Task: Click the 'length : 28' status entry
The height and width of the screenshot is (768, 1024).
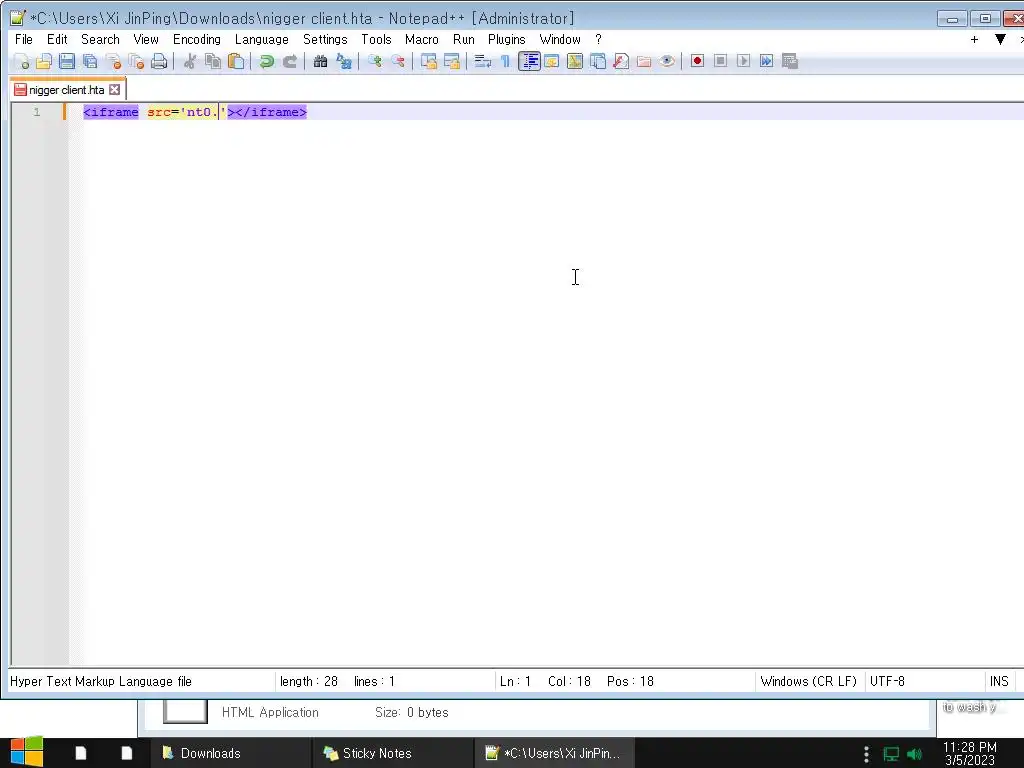Action: point(309,681)
